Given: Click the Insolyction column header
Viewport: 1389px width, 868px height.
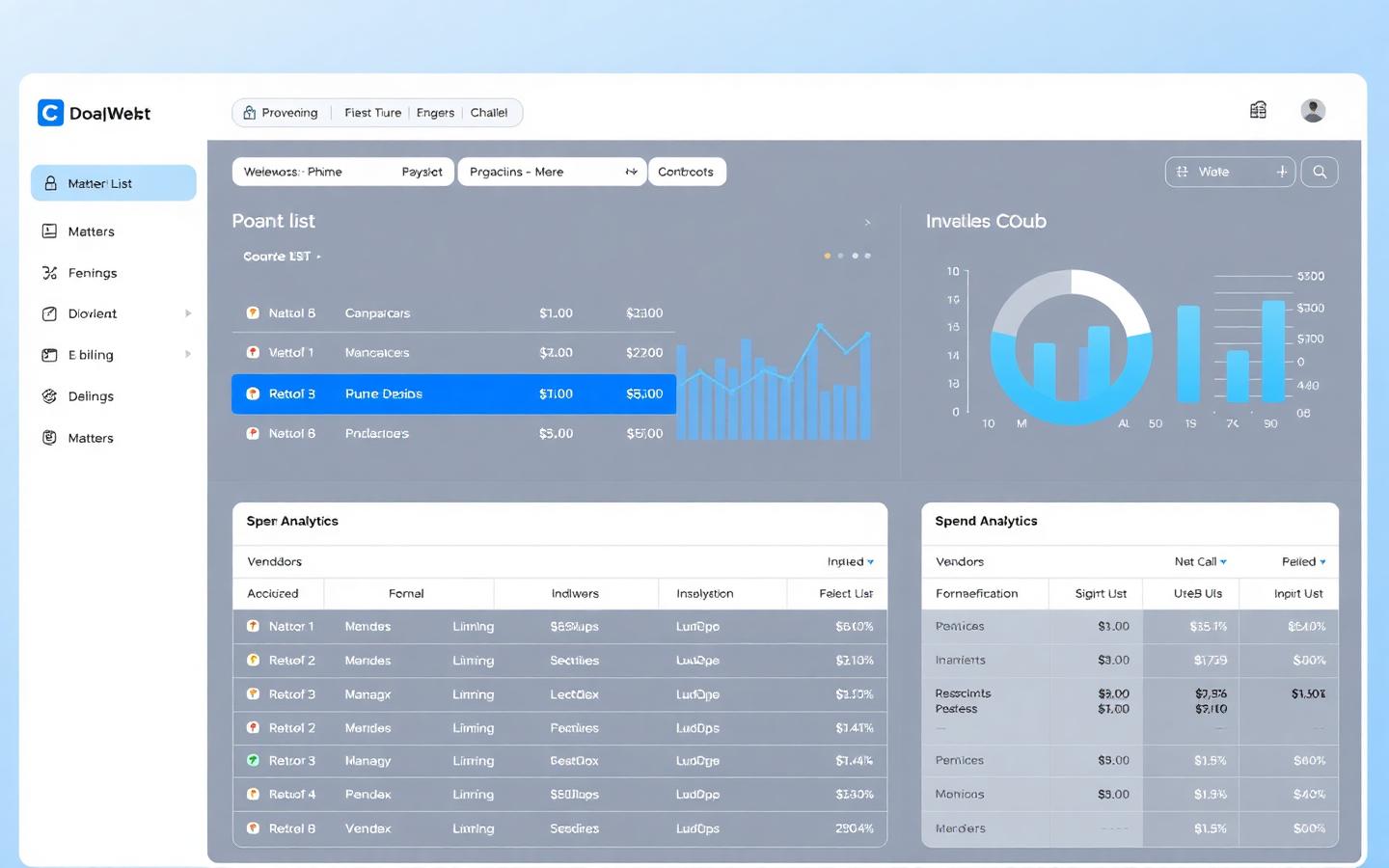Looking at the screenshot, I should [705, 593].
